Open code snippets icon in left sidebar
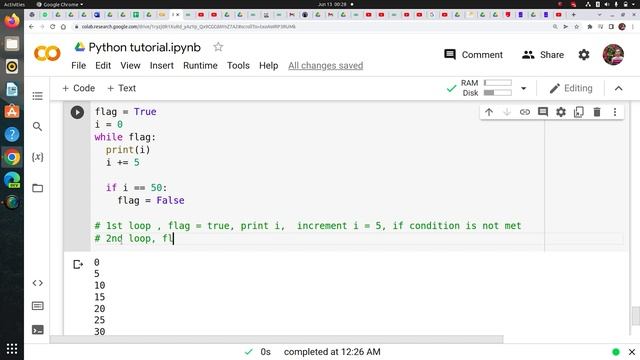This screenshot has height=360, width=640. coord(38,283)
